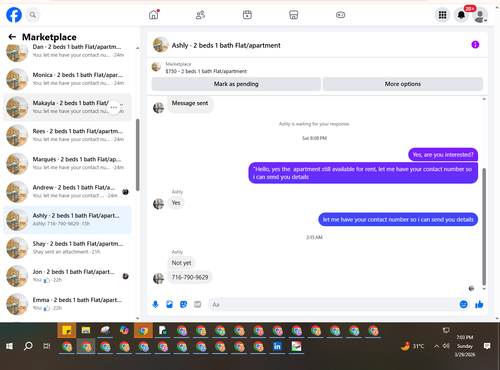
Task: Go to the Home feed icon
Action: coord(154,15)
